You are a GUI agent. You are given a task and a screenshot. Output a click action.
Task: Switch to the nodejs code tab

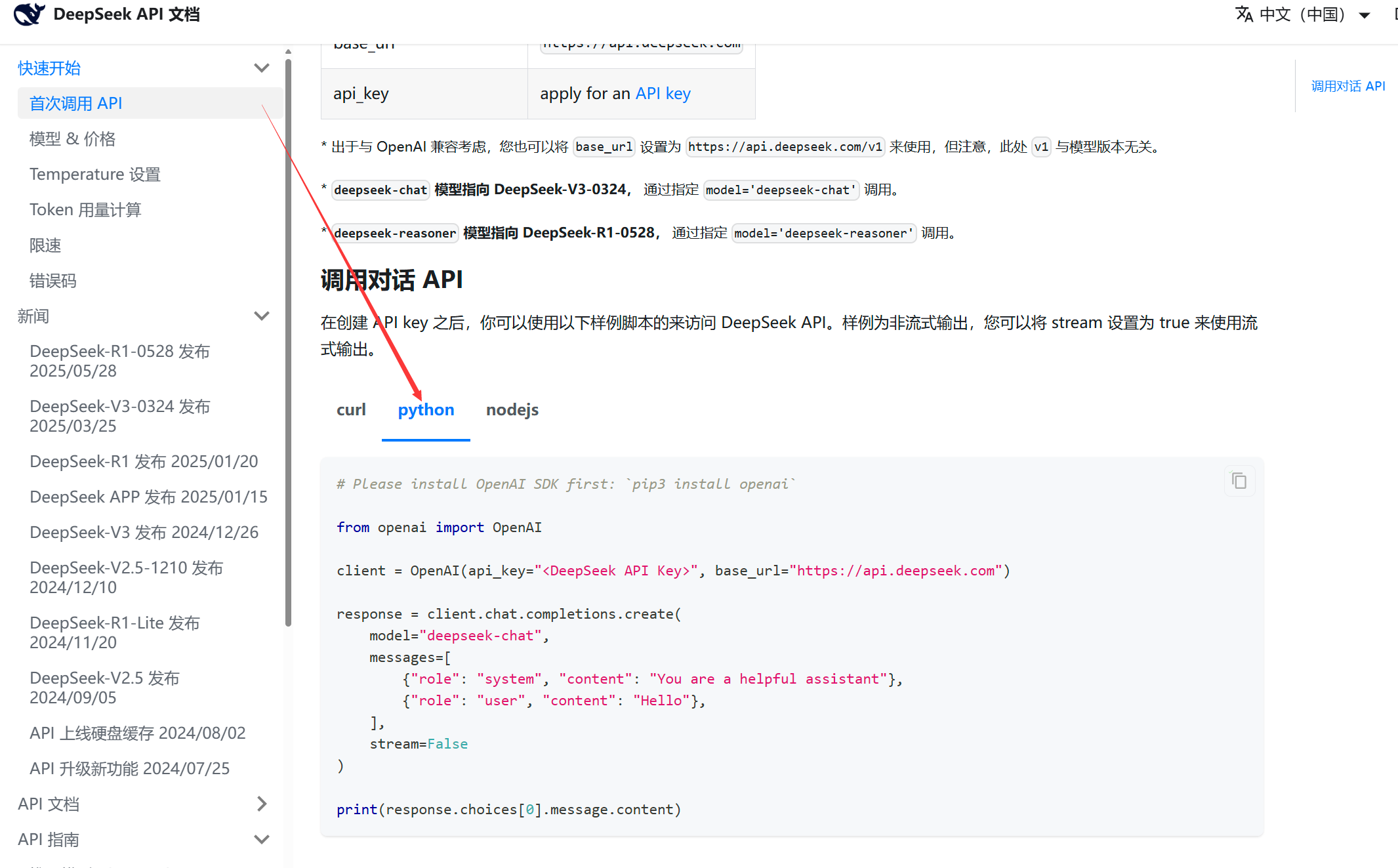coord(512,410)
